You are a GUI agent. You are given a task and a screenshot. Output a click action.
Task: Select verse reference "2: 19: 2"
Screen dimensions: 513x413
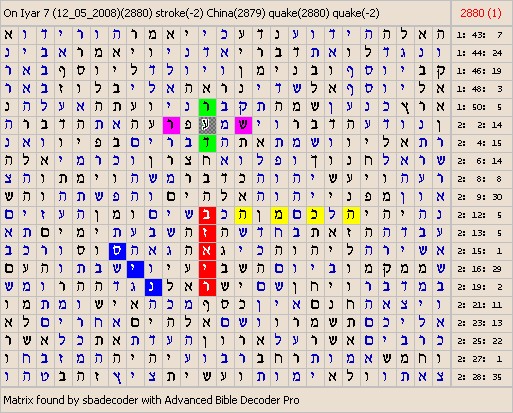coord(479,287)
